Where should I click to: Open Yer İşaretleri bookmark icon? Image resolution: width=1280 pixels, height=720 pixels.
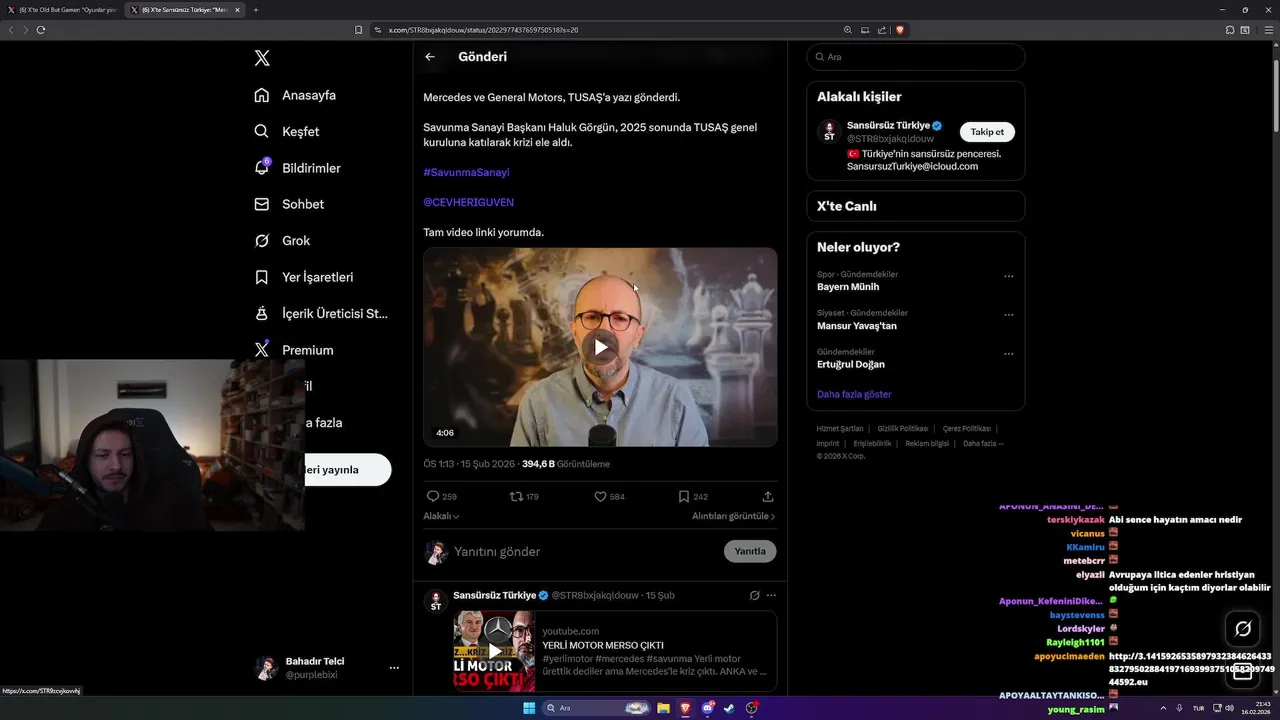[x=262, y=277]
